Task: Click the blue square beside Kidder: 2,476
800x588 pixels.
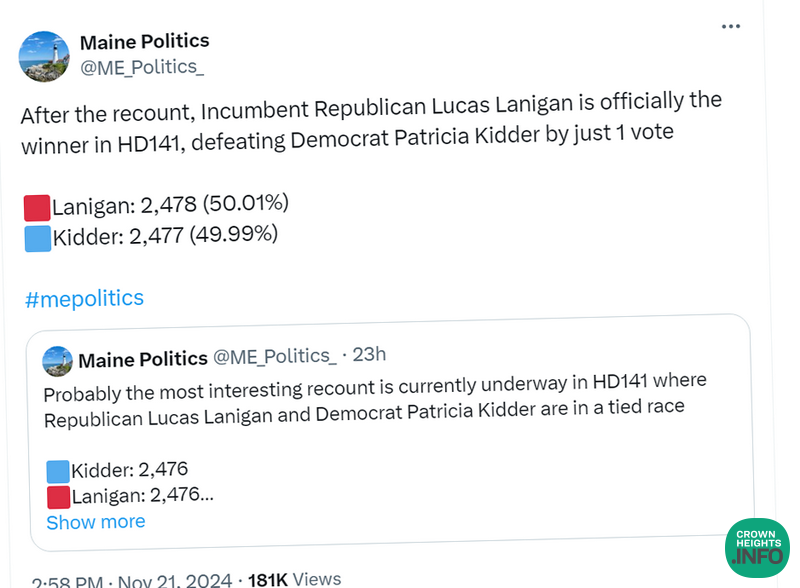Action: (x=58, y=471)
